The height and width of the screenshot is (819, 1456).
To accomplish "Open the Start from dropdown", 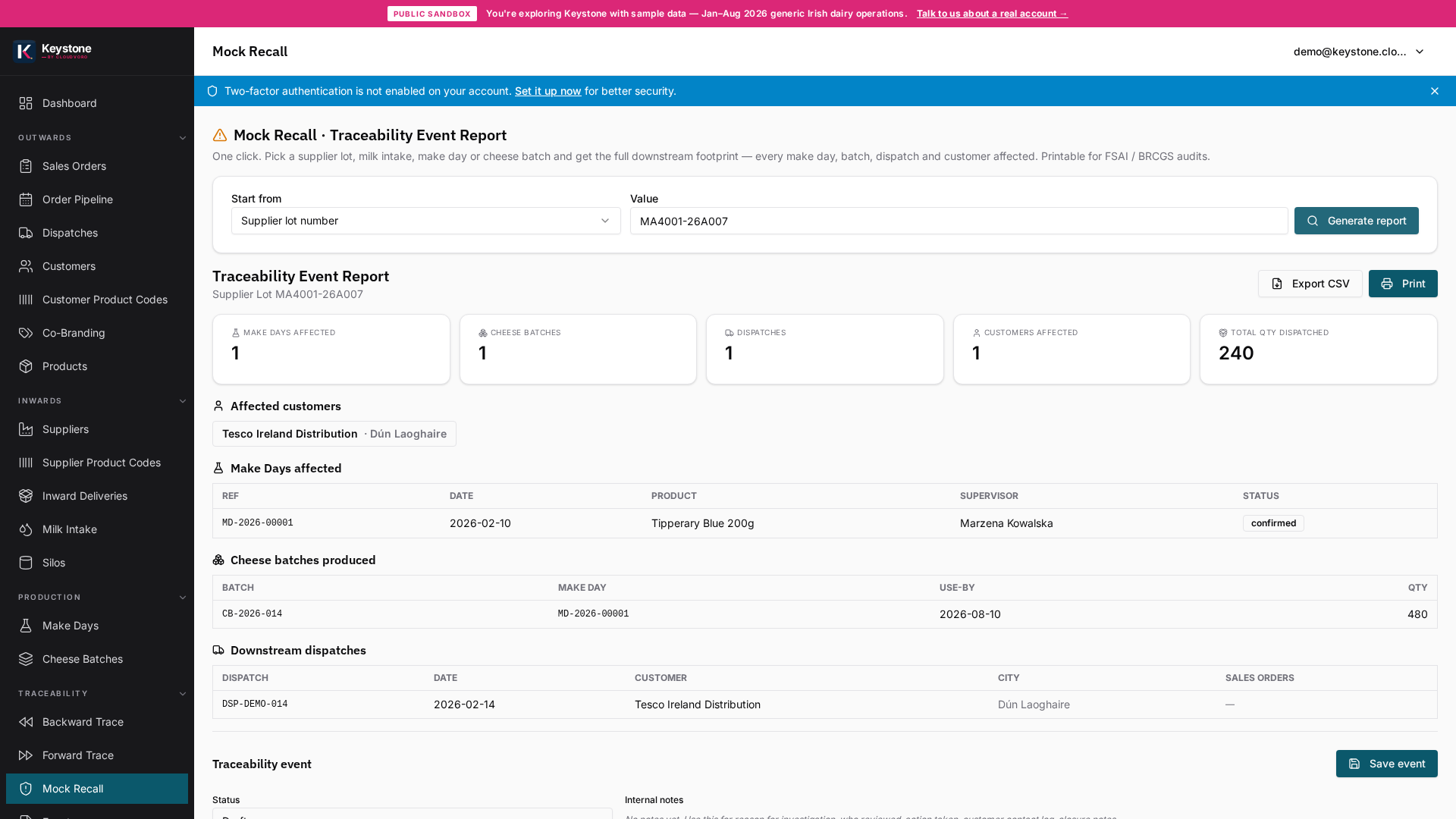I will point(426,221).
